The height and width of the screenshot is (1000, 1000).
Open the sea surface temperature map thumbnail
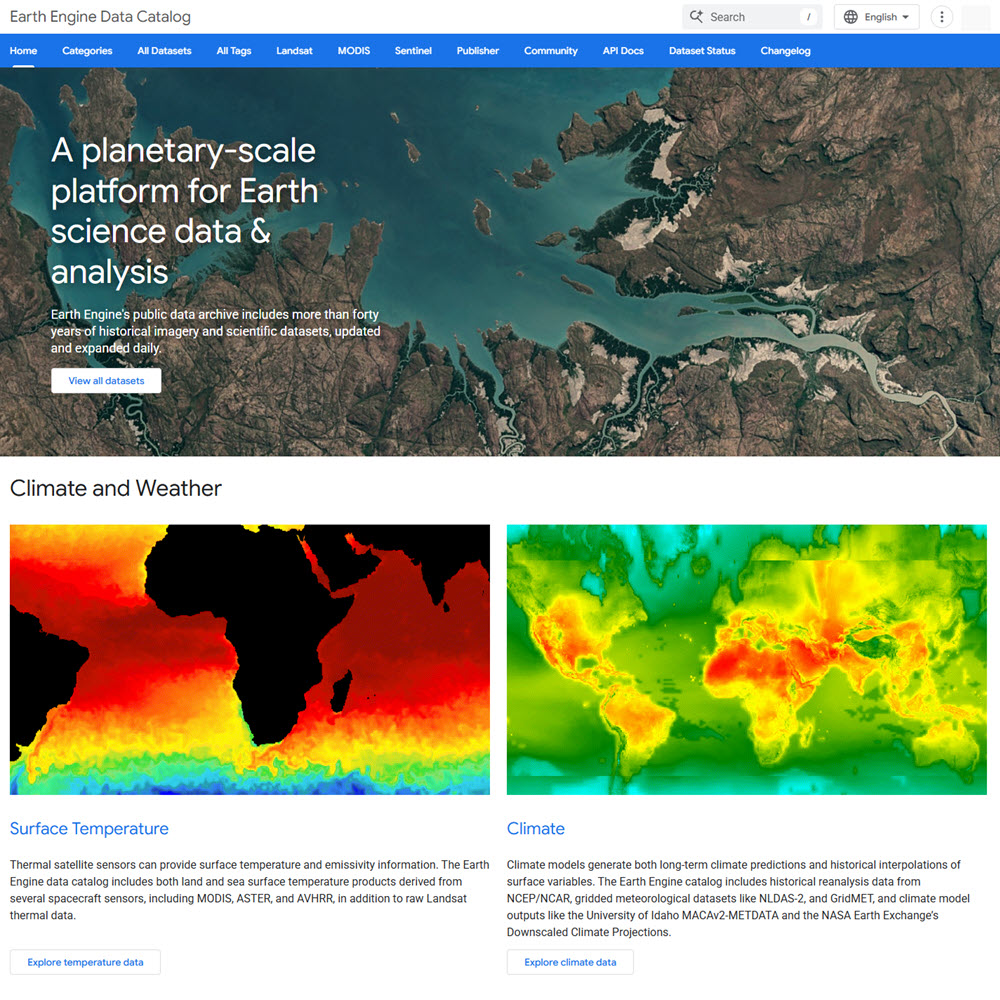[250, 659]
